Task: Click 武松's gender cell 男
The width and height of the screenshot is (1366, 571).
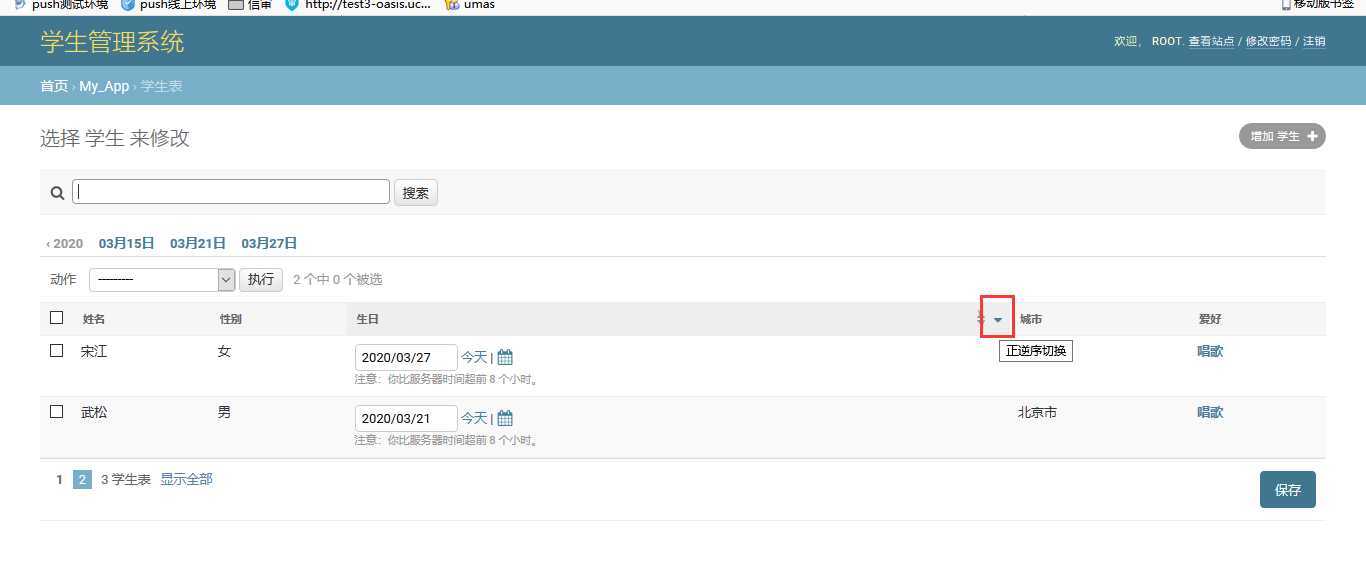Action: coord(224,412)
